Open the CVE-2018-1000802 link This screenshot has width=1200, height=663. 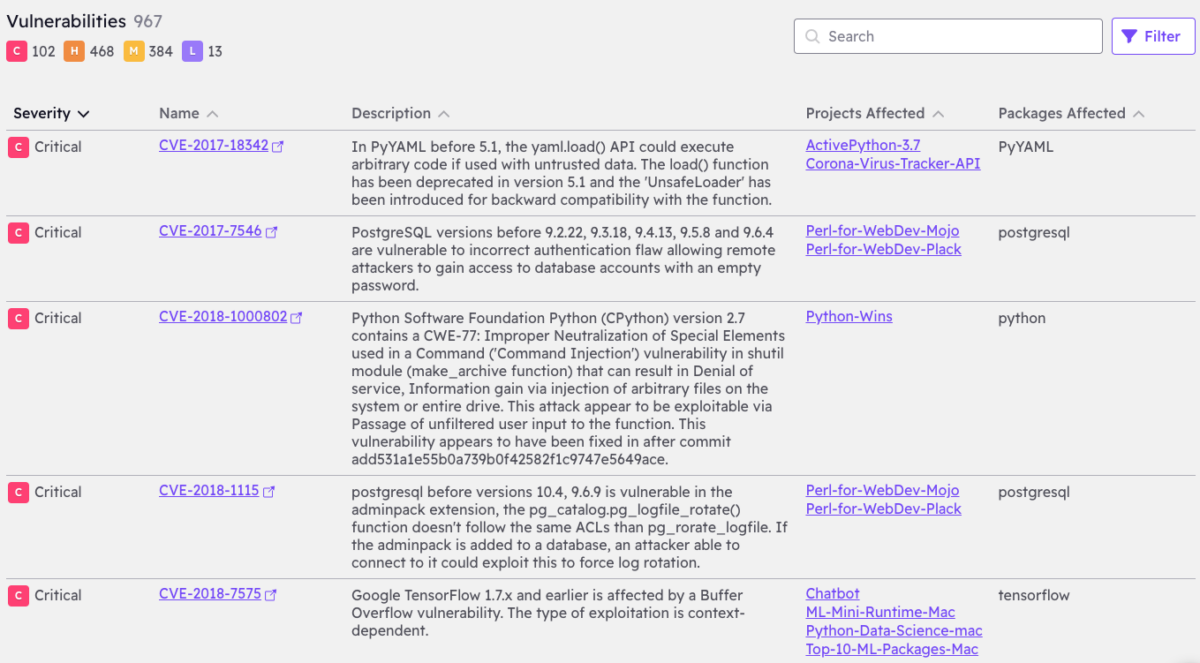coord(223,317)
